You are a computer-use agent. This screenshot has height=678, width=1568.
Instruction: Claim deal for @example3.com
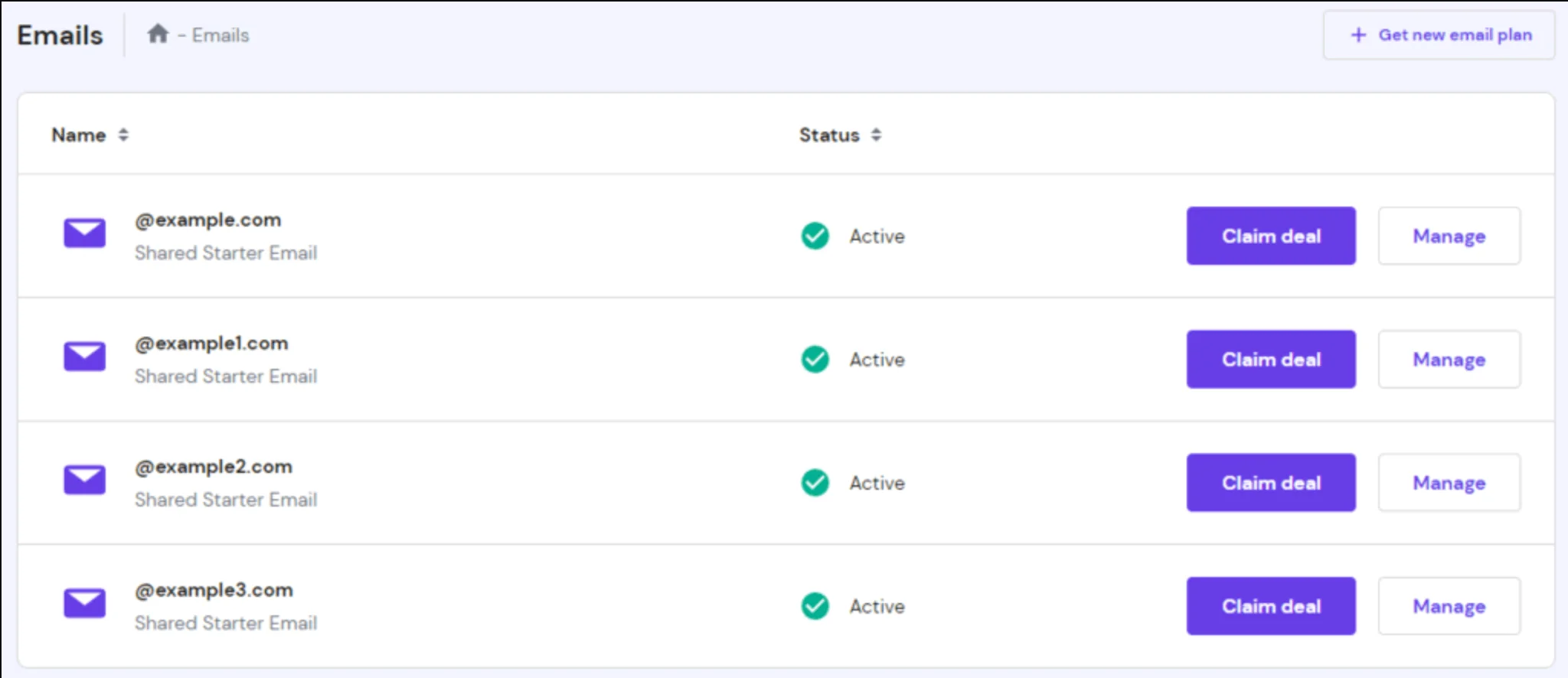(x=1270, y=606)
